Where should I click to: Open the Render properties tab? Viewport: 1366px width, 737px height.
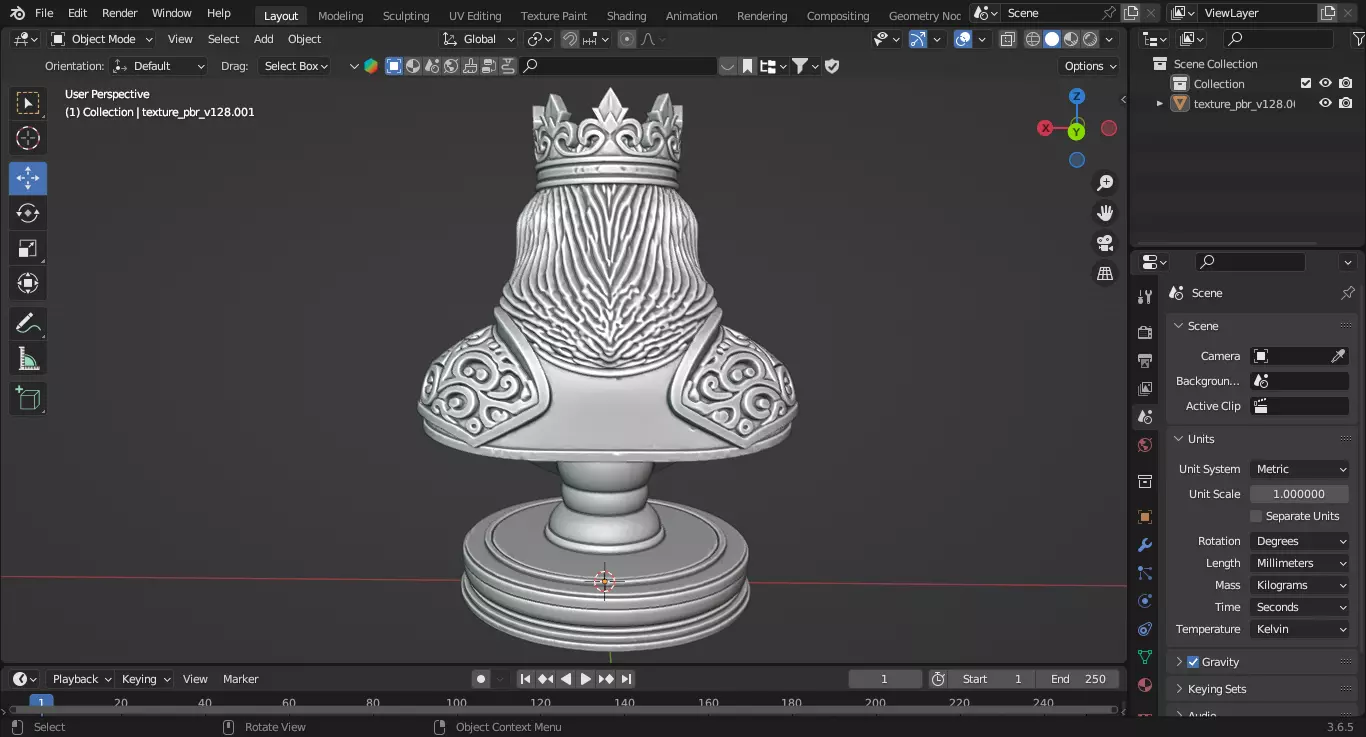(1145, 332)
